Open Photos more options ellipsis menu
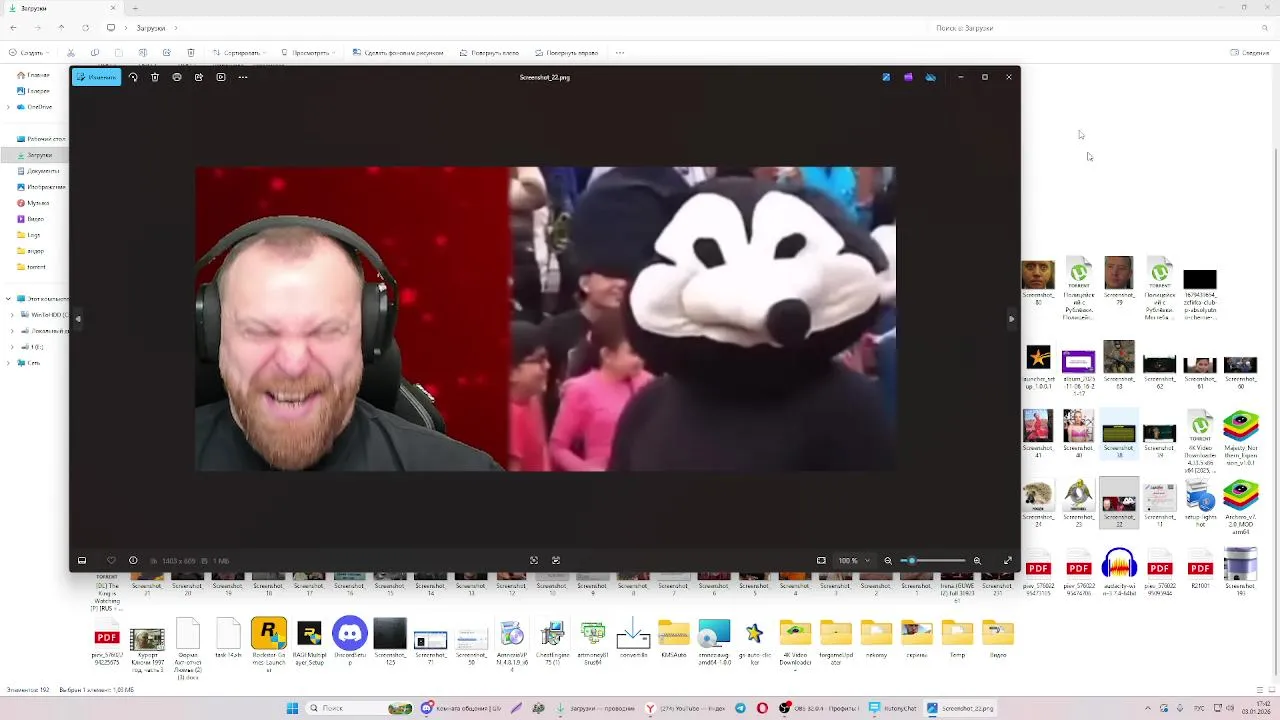Image resolution: width=1280 pixels, height=720 pixels. coord(243,77)
